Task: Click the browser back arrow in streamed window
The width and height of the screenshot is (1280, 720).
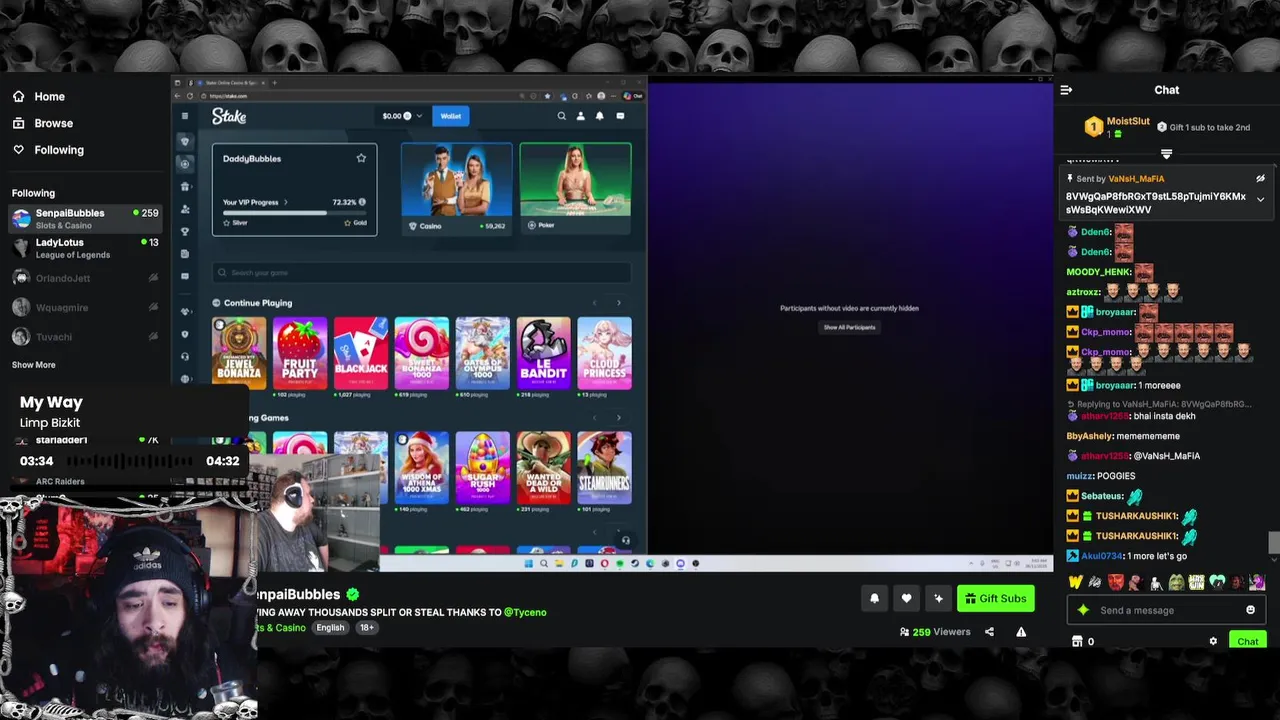Action: 178,96
